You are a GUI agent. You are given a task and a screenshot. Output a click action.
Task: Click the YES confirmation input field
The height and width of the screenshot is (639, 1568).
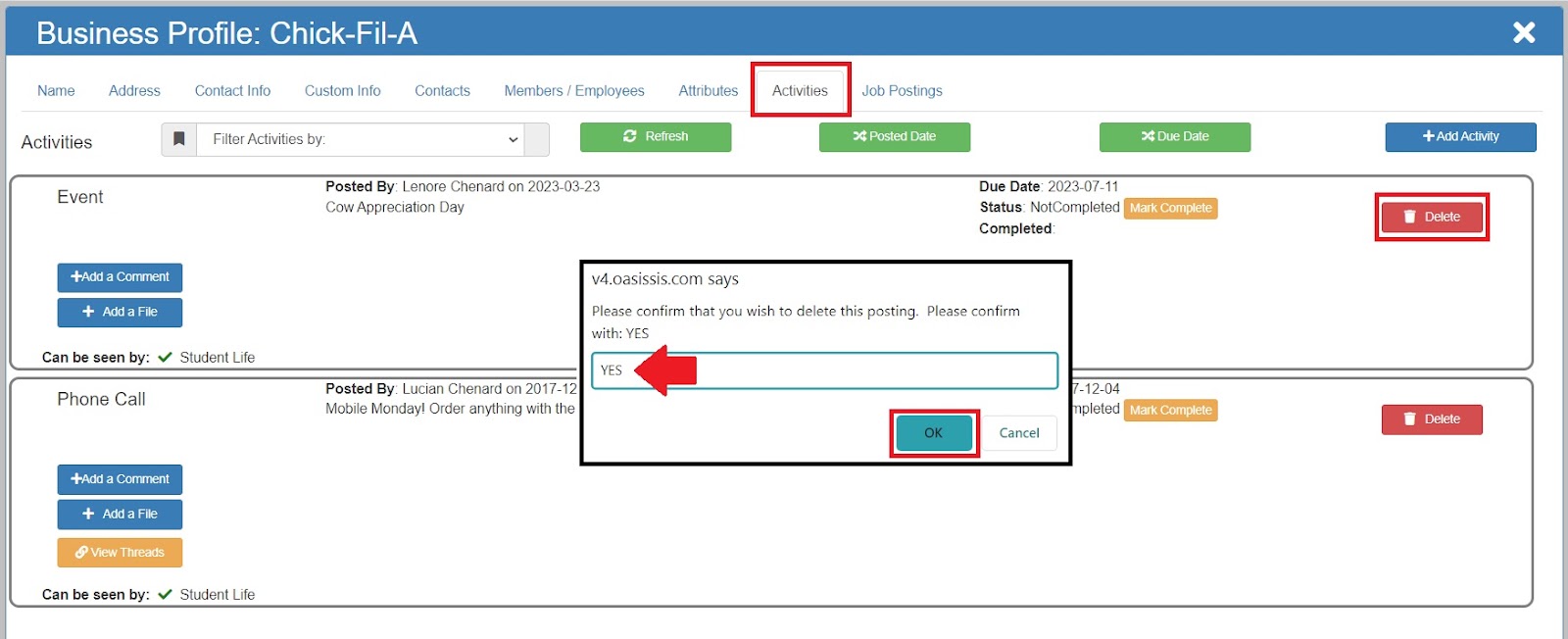(x=824, y=370)
